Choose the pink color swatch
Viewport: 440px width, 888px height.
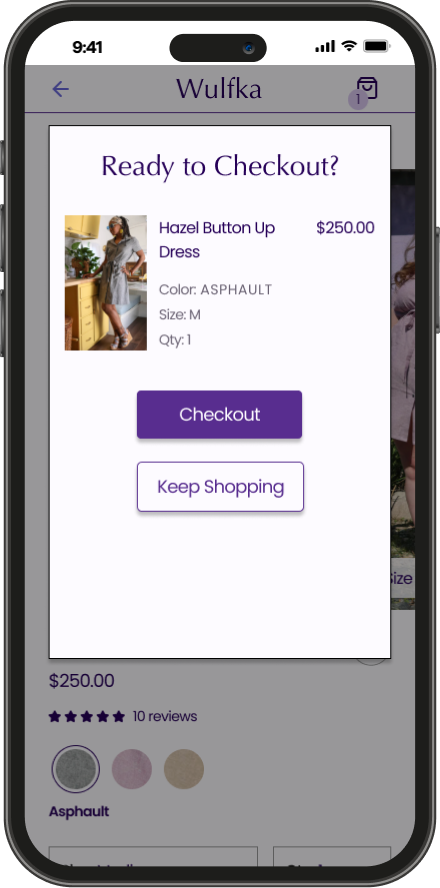coord(132,769)
